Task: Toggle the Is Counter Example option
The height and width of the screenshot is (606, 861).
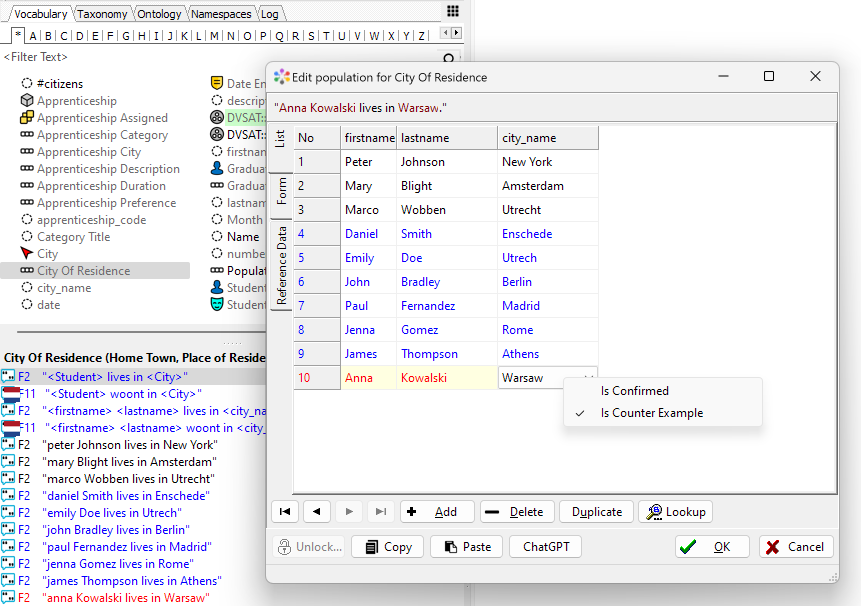Action: (651, 413)
